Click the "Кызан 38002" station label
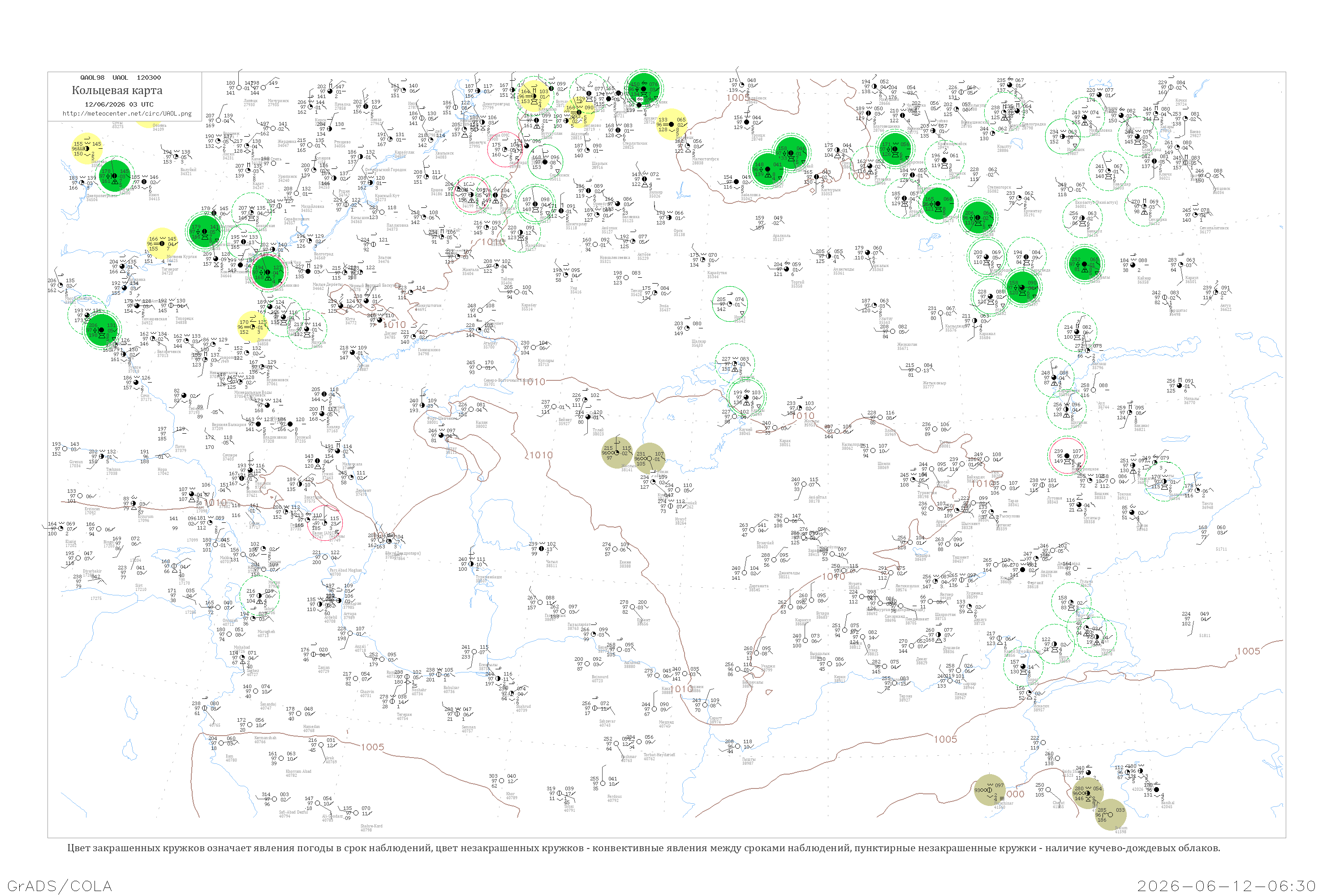1344x896 pixels. (481, 424)
